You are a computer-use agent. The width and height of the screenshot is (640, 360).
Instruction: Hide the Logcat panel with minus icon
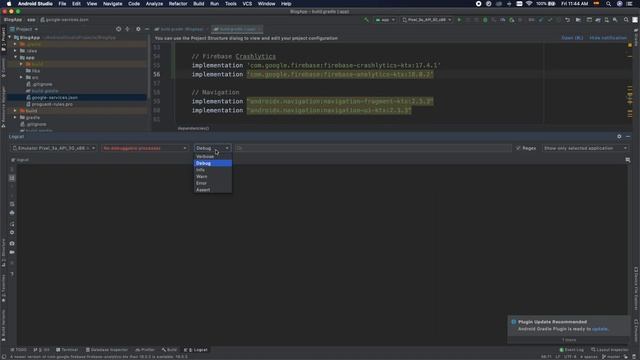[x=628, y=136]
